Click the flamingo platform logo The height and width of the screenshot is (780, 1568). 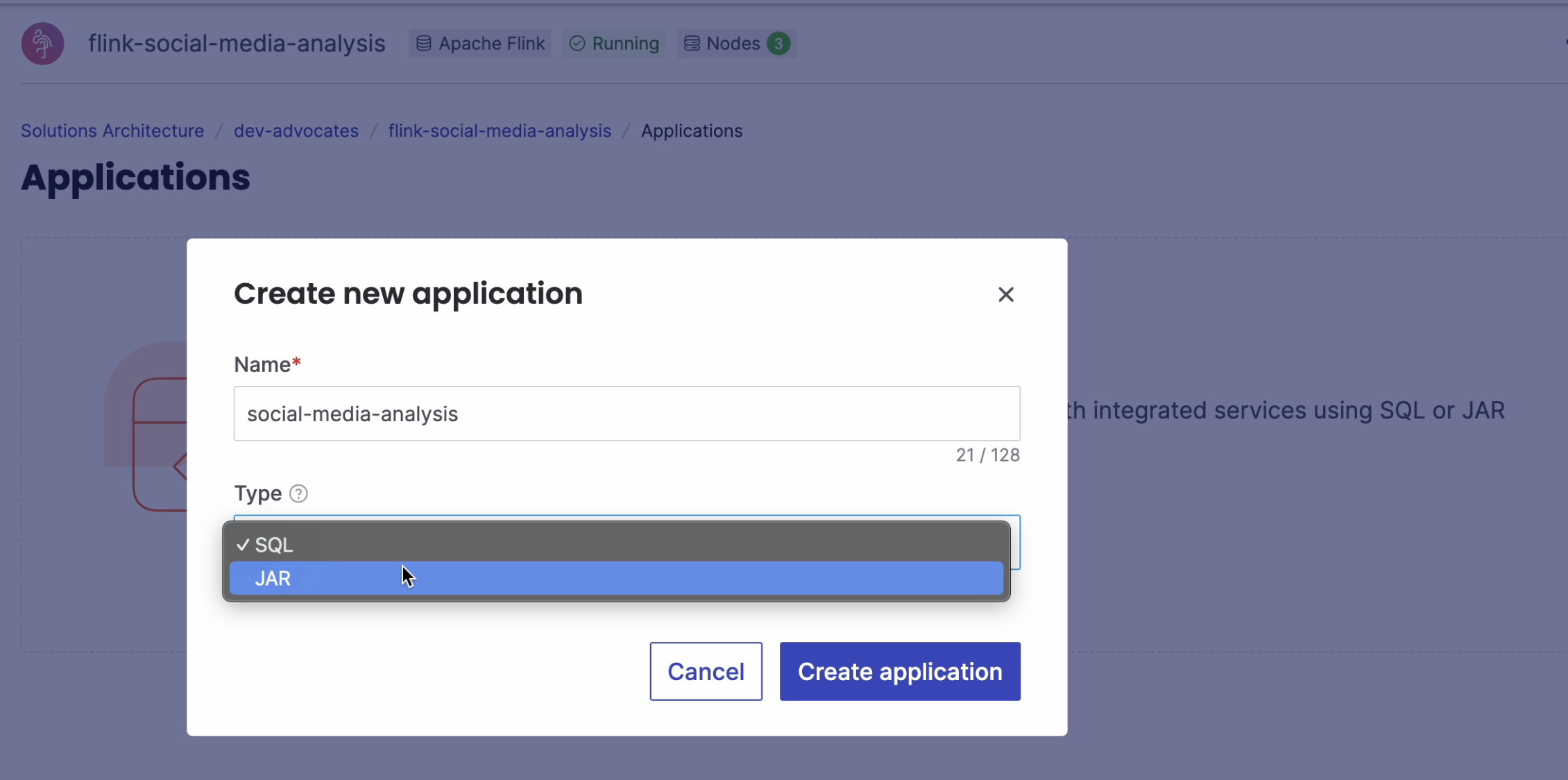[42, 43]
